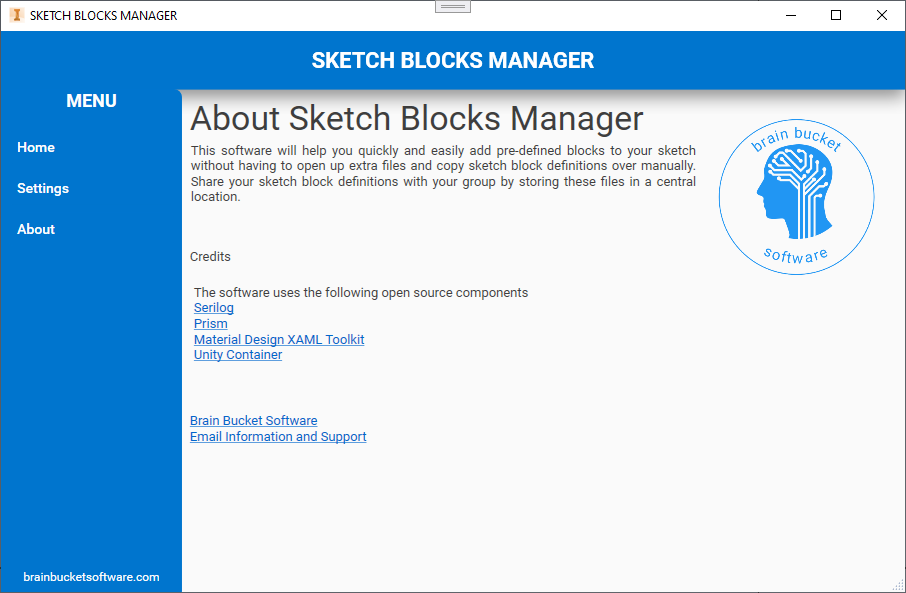
Task: Select About in the side menu
Action: [36, 229]
